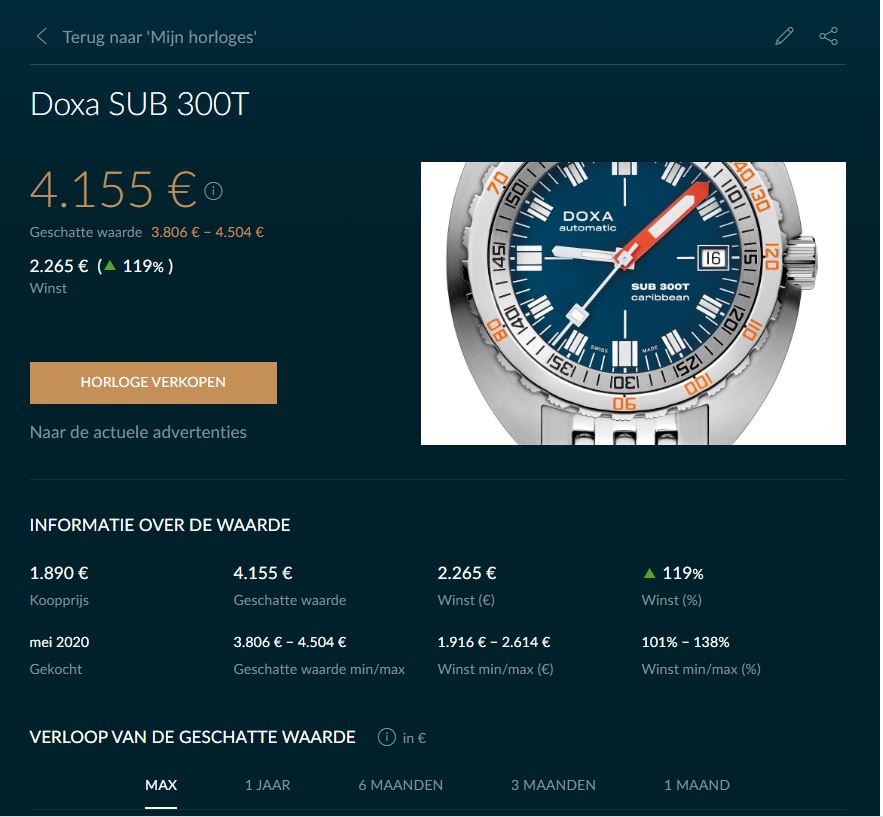Screen dimensions: 883x817
Task: Switch to the 6 MAANDEN tab
Action: tap(400, 785)
